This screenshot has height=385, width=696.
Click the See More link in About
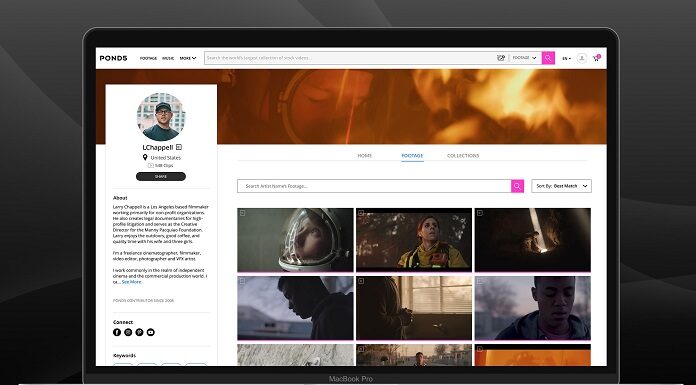131,282
